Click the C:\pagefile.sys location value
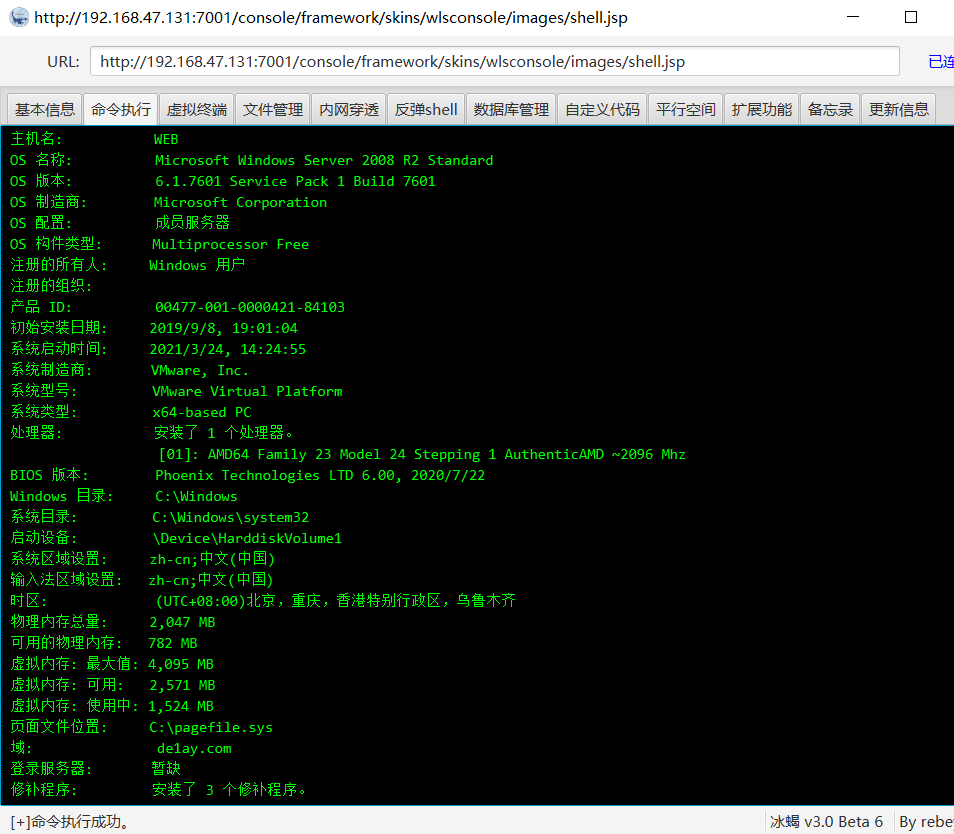Image resolution: width=954 pixels, height=834 pixels. tap(211, 728)
